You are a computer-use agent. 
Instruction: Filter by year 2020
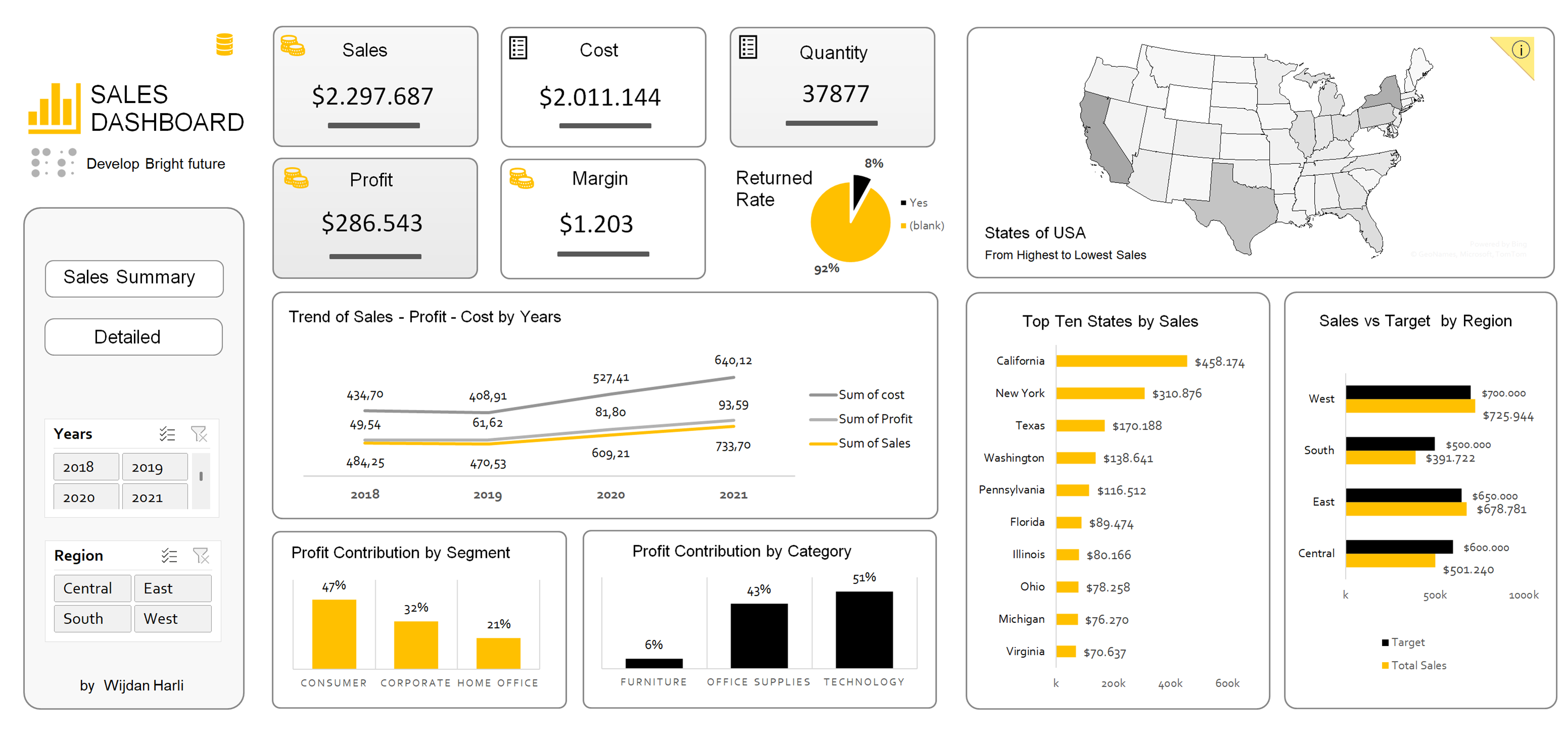click(86, 496)
